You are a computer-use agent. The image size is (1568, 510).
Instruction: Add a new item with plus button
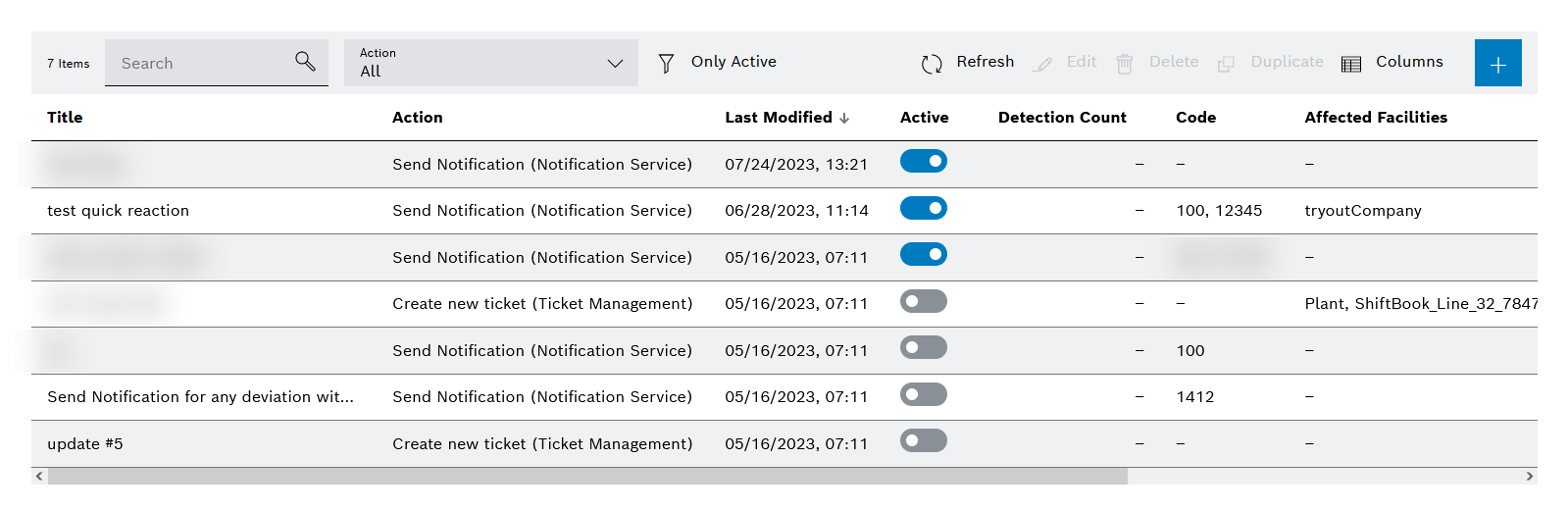[x=1497, y=64]
